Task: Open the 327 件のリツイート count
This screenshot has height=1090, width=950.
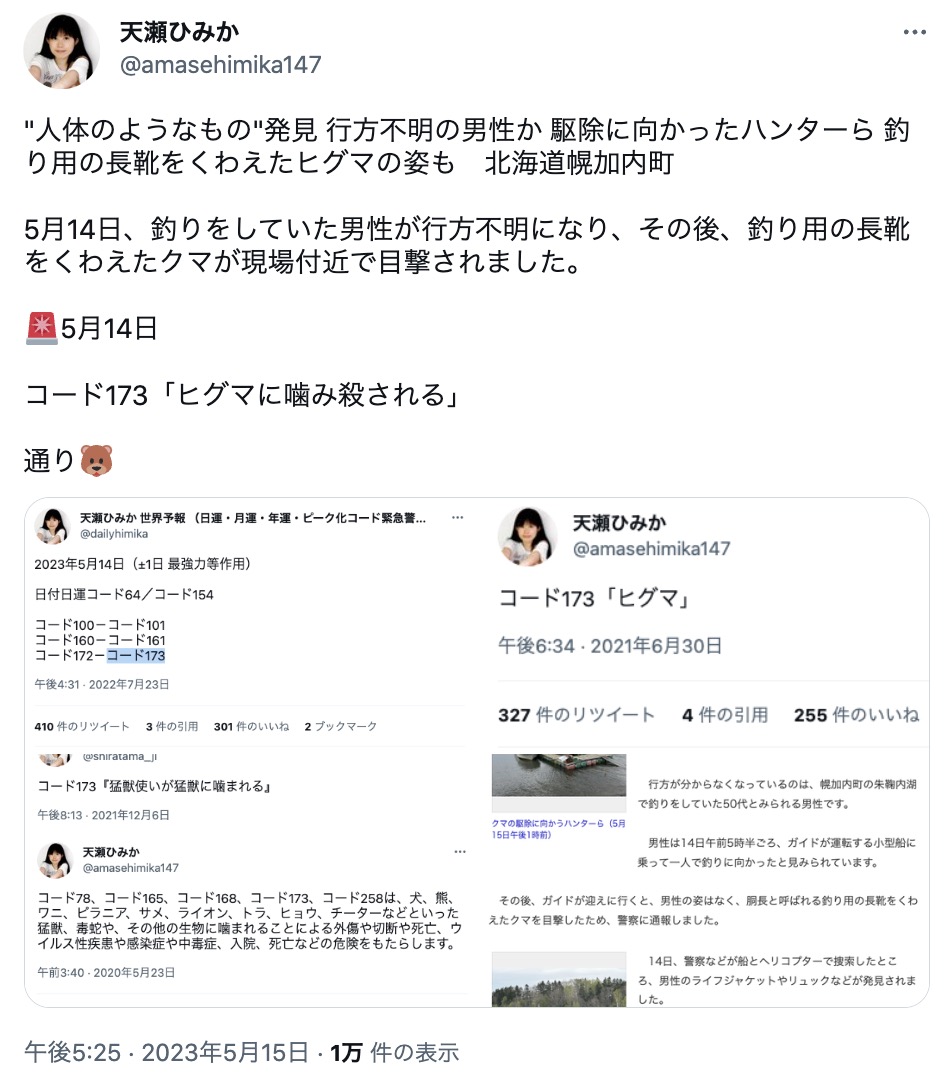Action: coord(576,715)
